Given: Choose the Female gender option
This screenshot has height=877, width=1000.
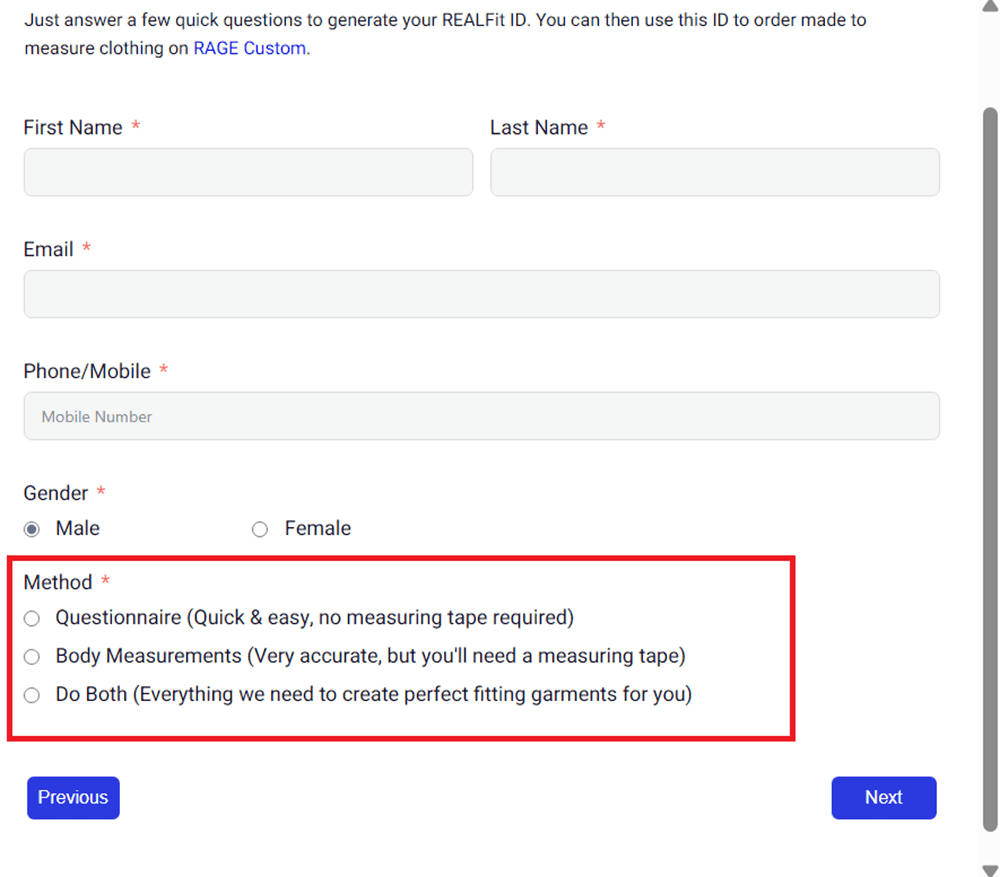Looking at the screenshot, I should [260, 529].
